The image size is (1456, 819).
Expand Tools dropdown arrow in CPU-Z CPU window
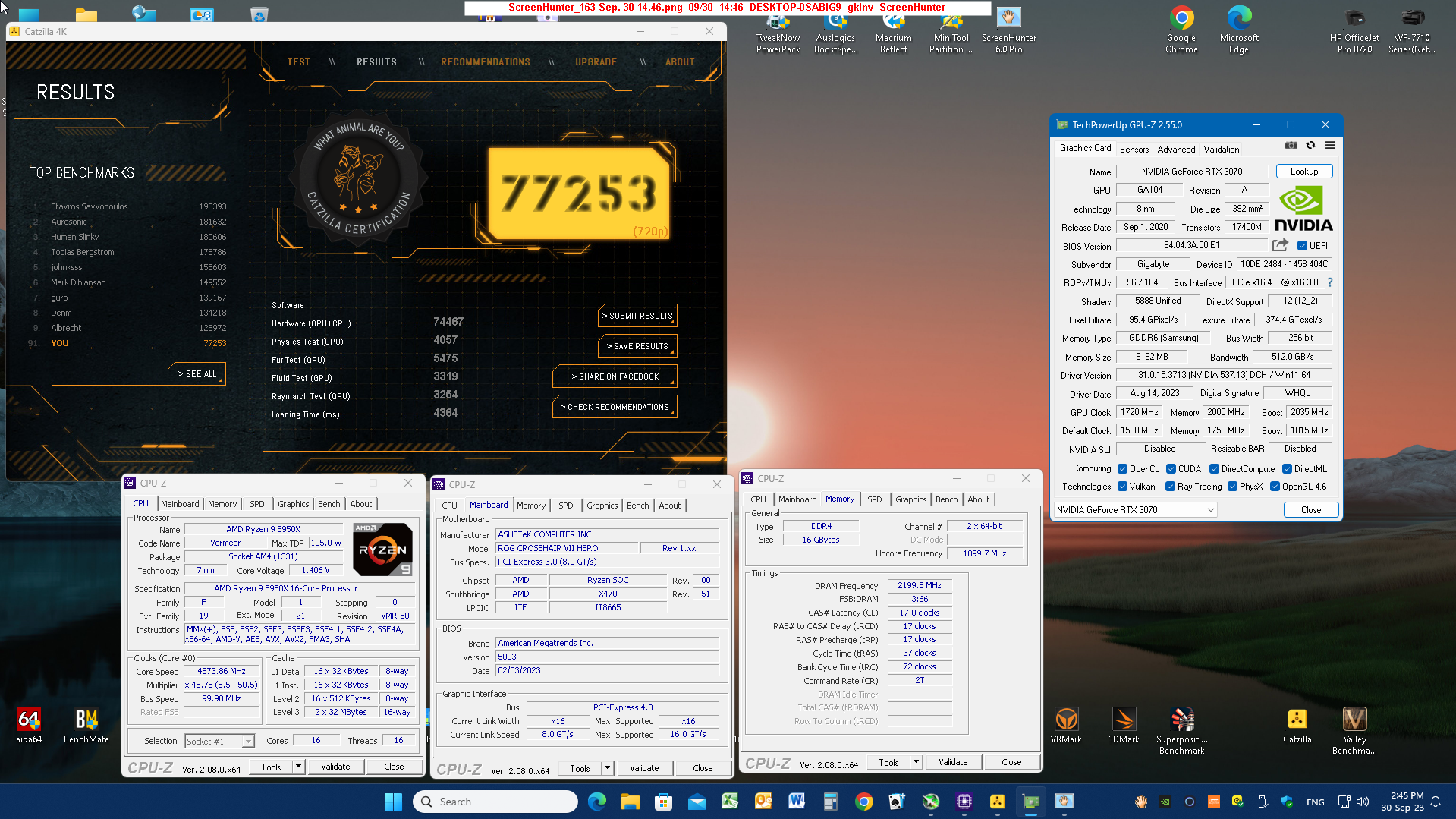(298, 767)
